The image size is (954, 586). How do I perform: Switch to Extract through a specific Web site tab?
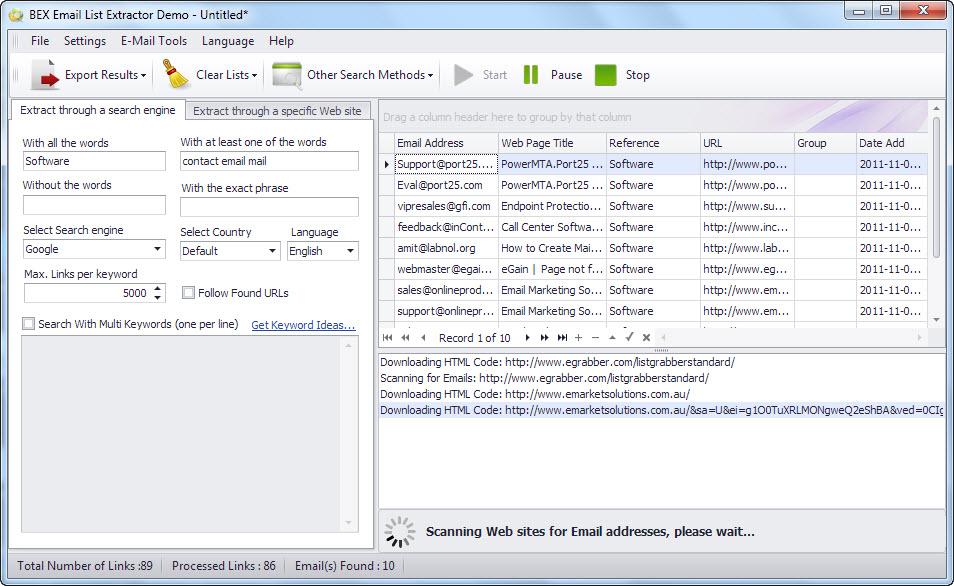[x=277, y=111]
